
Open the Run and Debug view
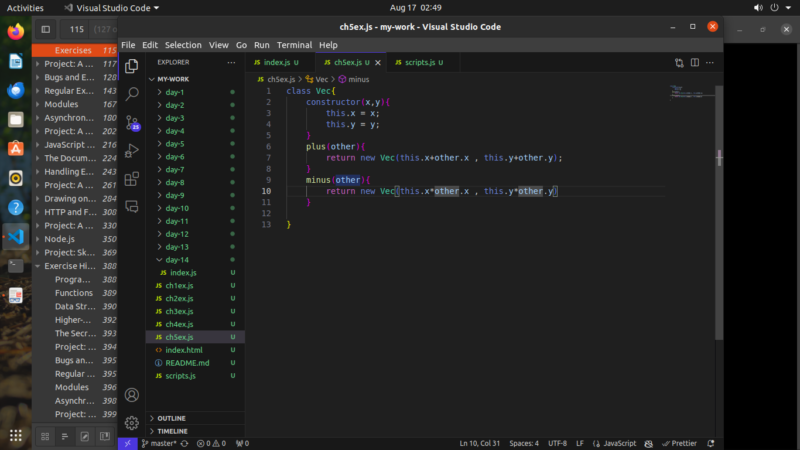[x=132, y=151]
